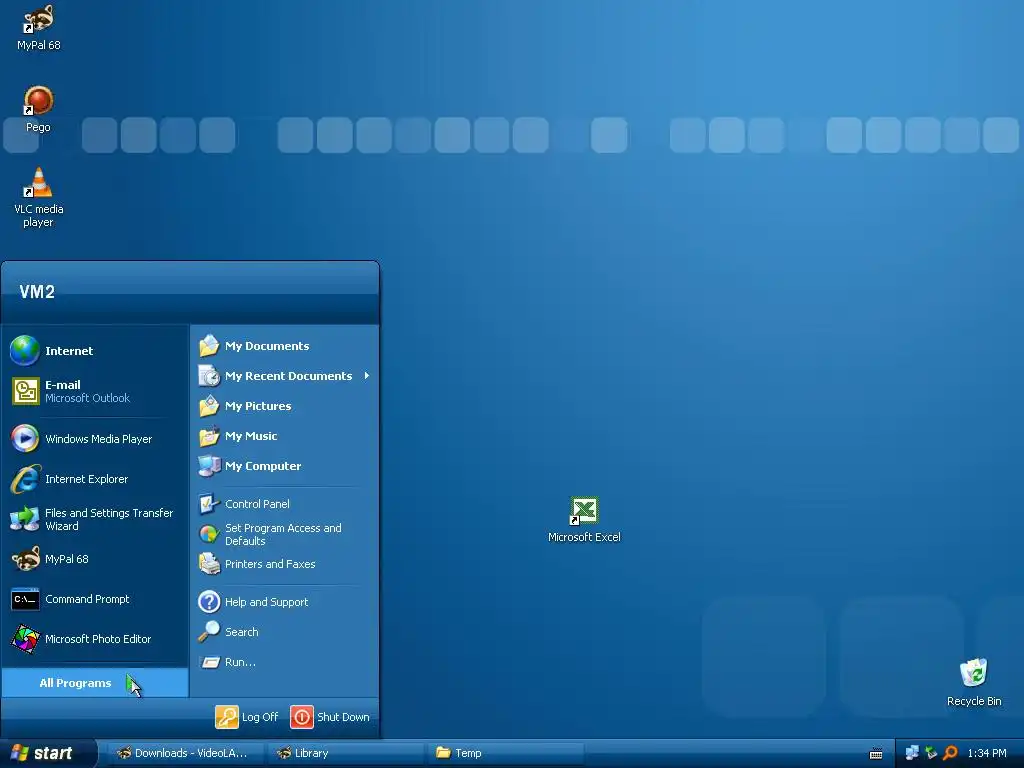Click the 1:34 PM system clock
1024x768 pixels.
(x=987, y=753)
